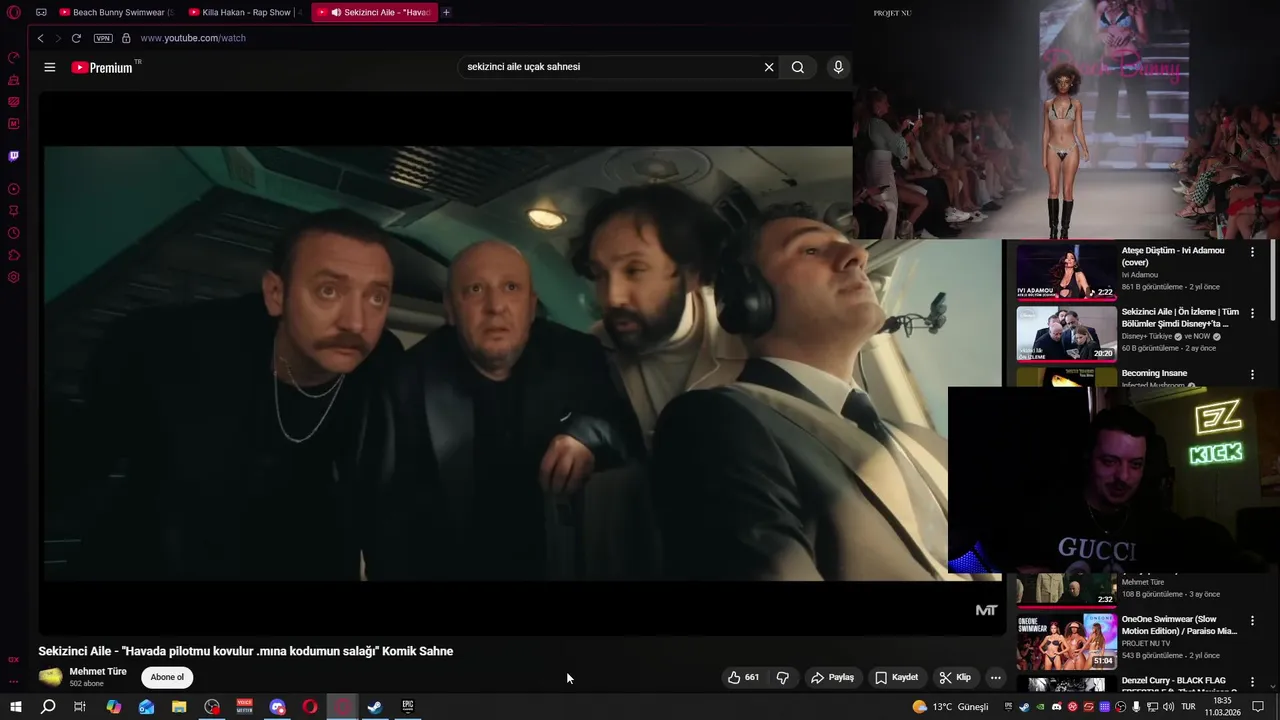Share video via Paylaş button
1280x720 pixels.
832,677
